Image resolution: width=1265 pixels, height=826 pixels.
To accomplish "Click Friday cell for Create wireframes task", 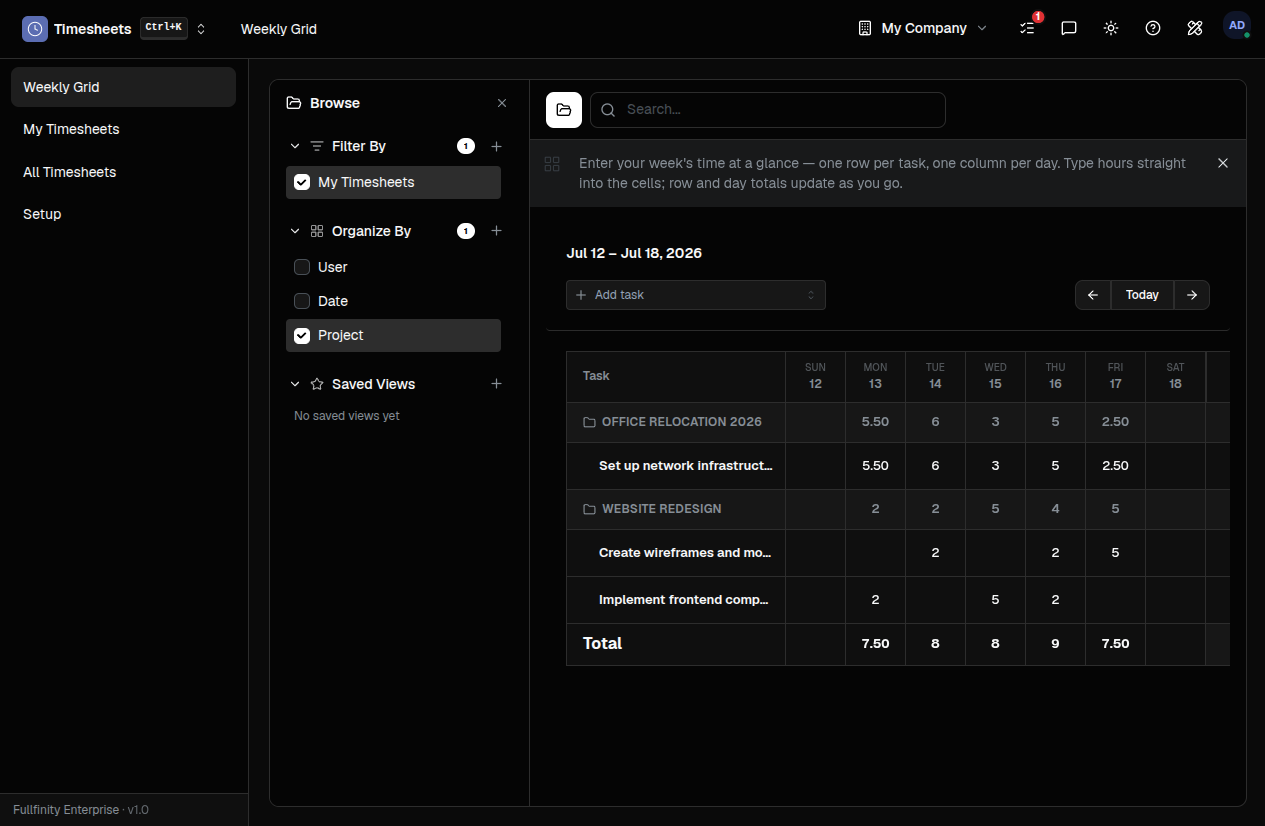I will point(1115,553).
